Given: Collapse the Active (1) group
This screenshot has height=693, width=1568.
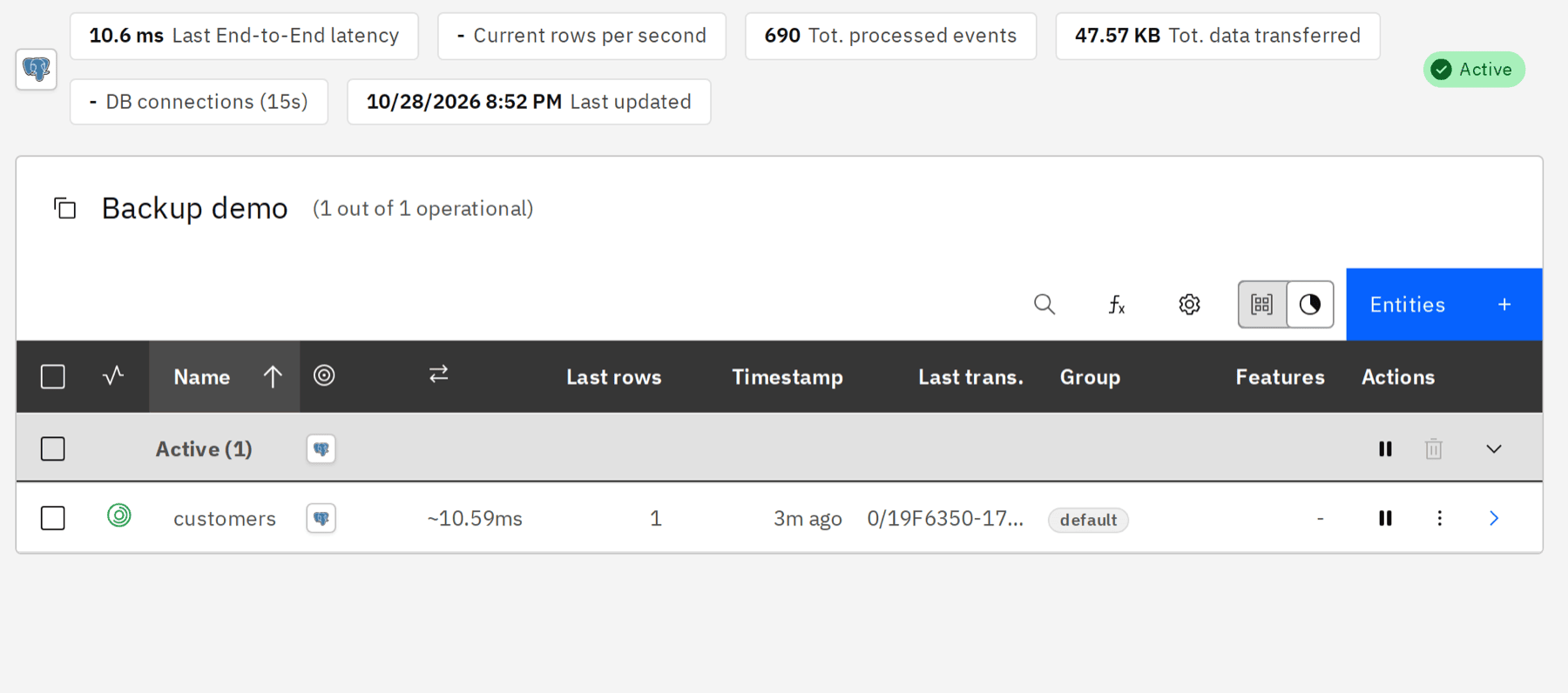Looking at the screenshot, I should tap(1494, 449).
